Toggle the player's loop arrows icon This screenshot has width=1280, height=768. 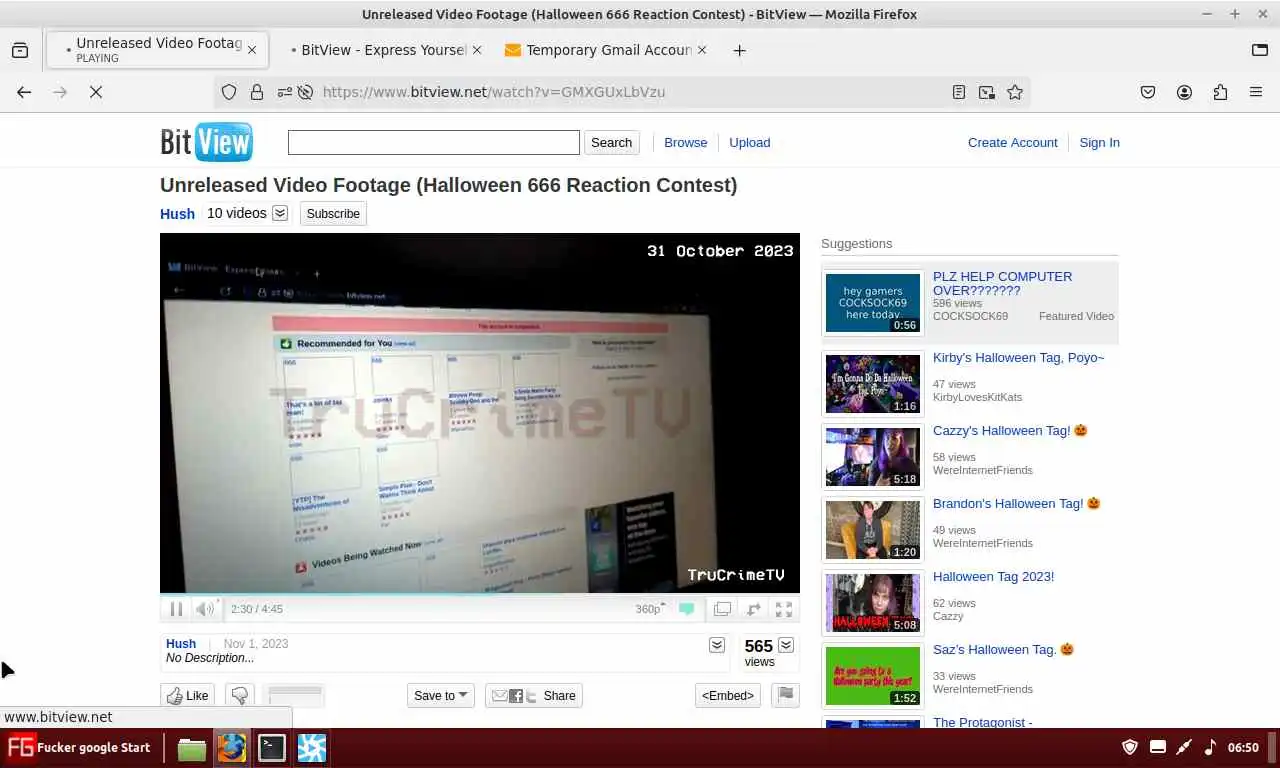pyautogui.click(x=753, y=609)
